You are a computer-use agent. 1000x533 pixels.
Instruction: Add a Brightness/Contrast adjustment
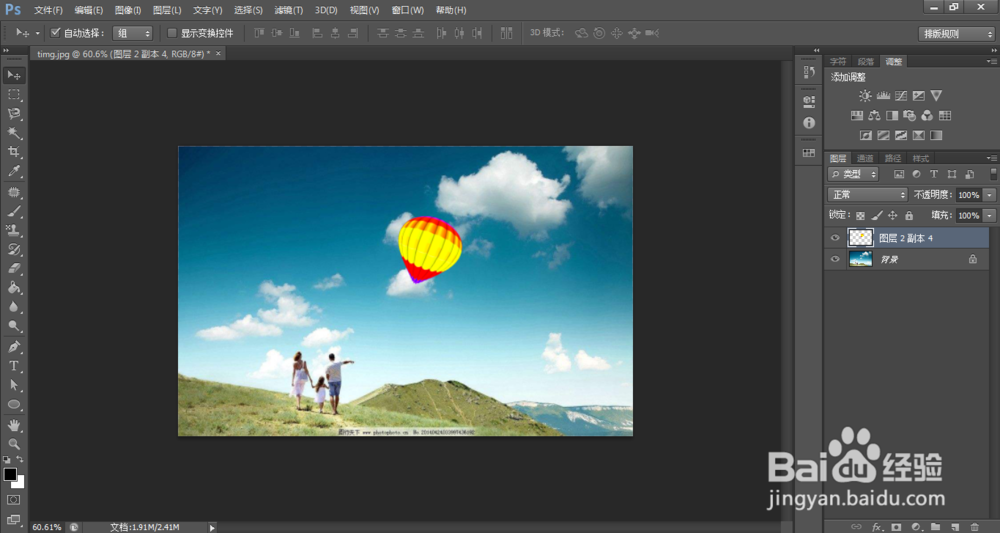point(865,96)
